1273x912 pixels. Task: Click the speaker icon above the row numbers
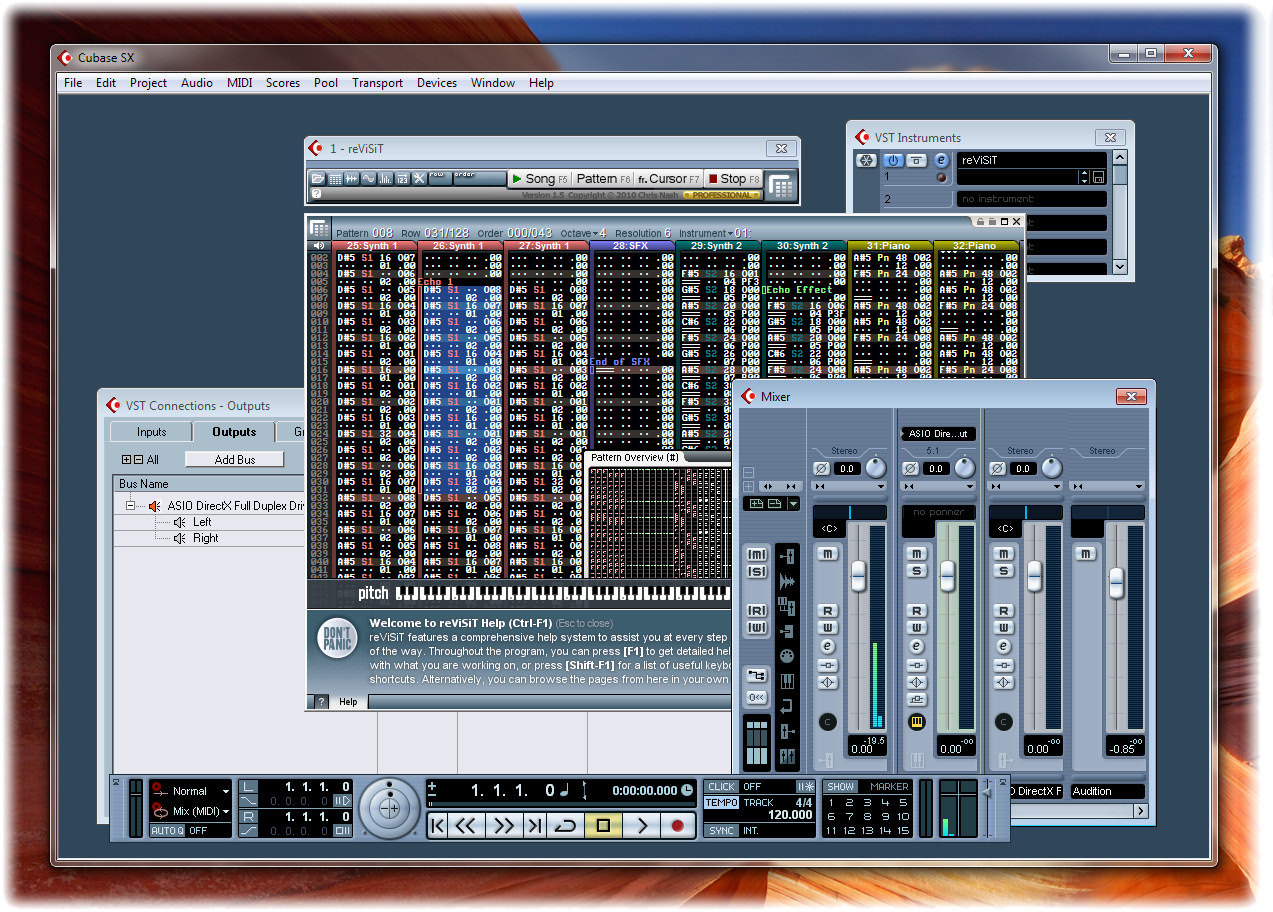(319, 246)
